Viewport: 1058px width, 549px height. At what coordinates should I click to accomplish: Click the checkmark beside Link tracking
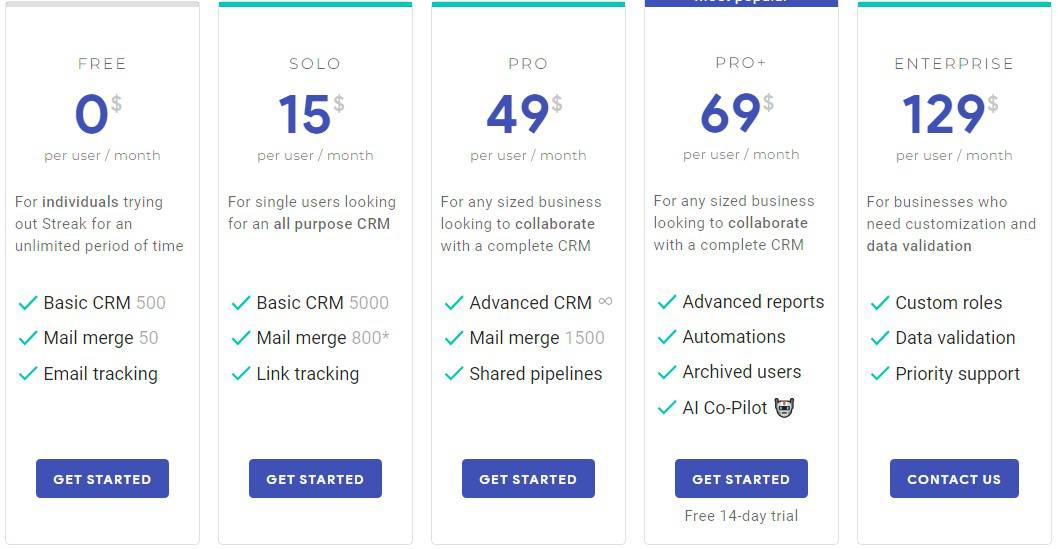click(x=241, y=374)
